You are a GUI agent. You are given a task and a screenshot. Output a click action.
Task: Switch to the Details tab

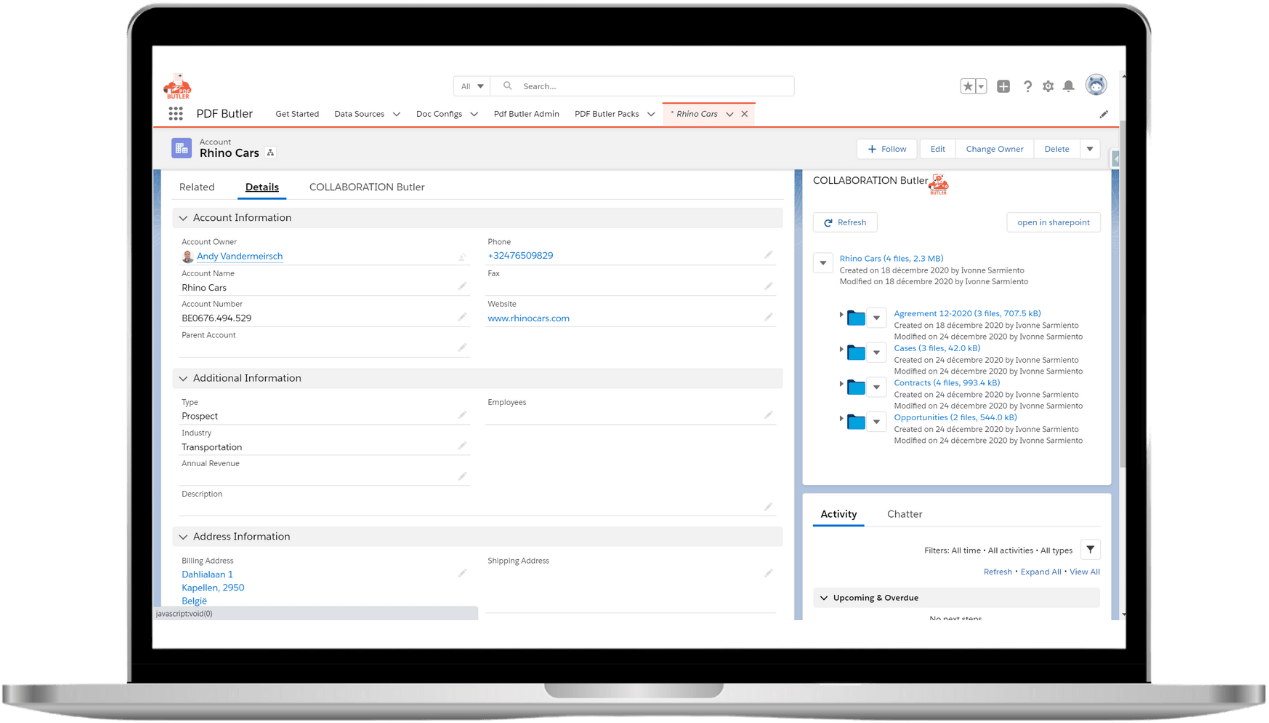pyautogui.click(x=262, y=187)
